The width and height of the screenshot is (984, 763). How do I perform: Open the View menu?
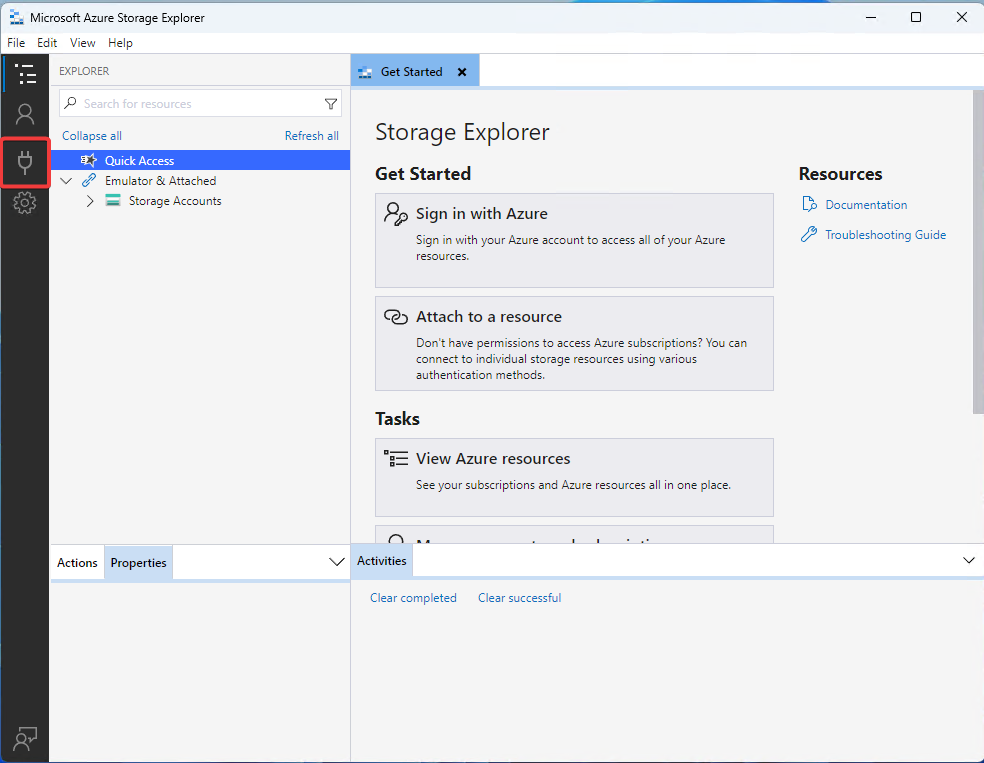83,43
